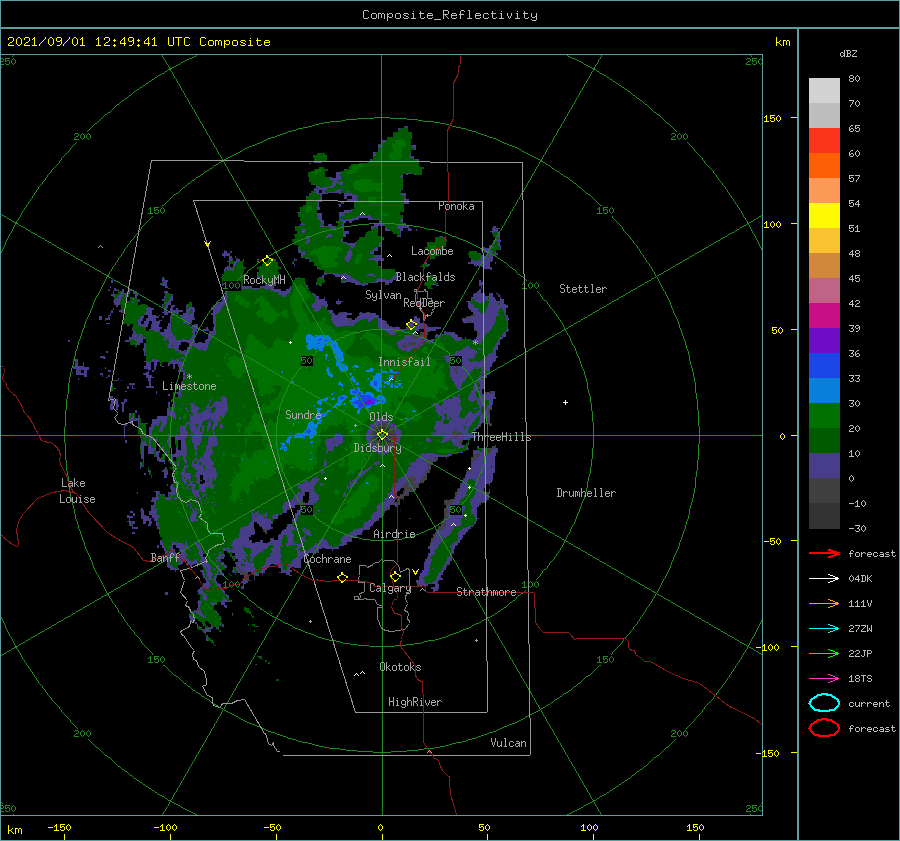This screenshot has width=900, height=841.
Task: Click yellow diamond marker below Cochrane
Action: (342, 577)
